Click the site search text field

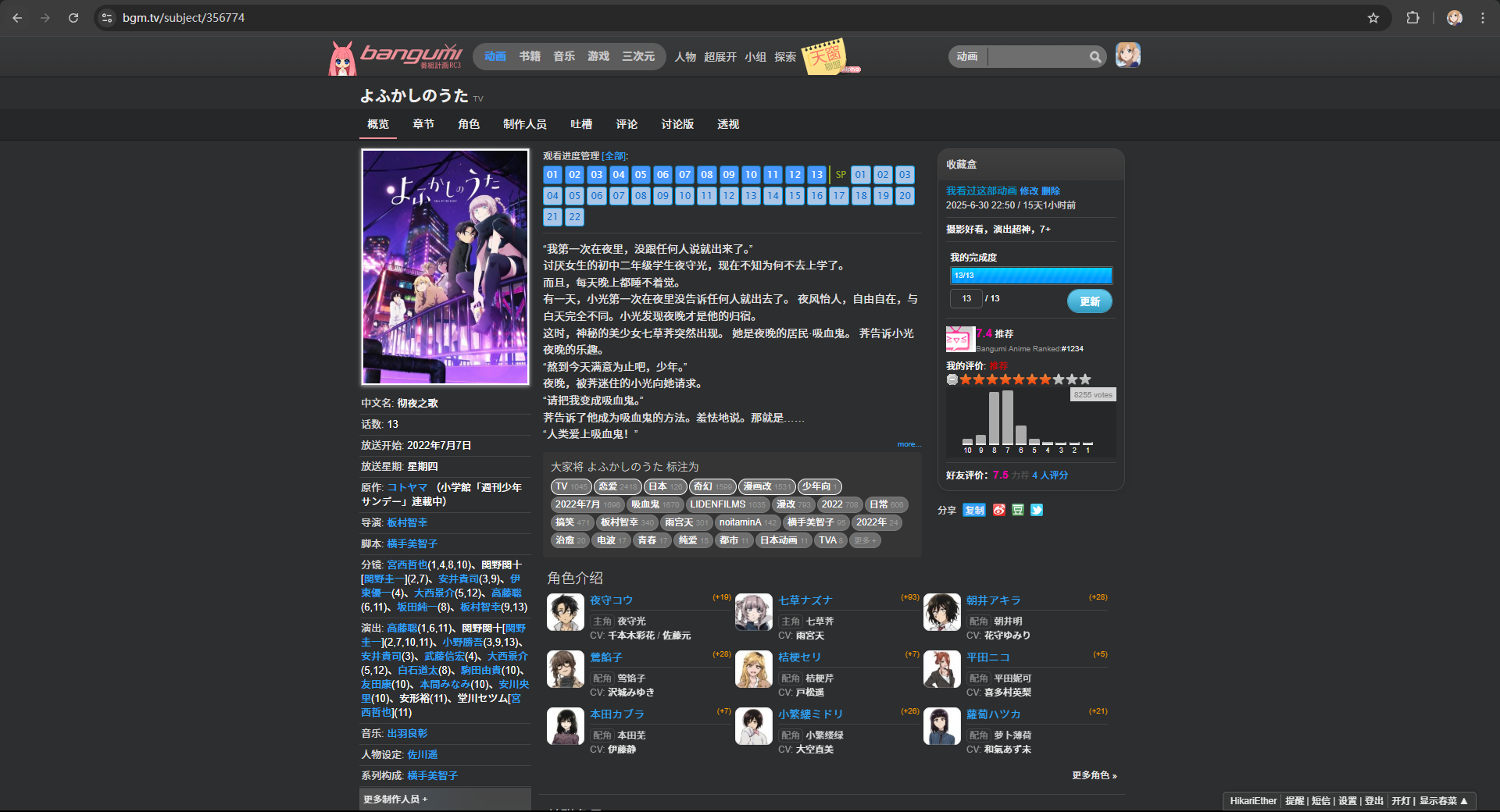click(1037, 56)
